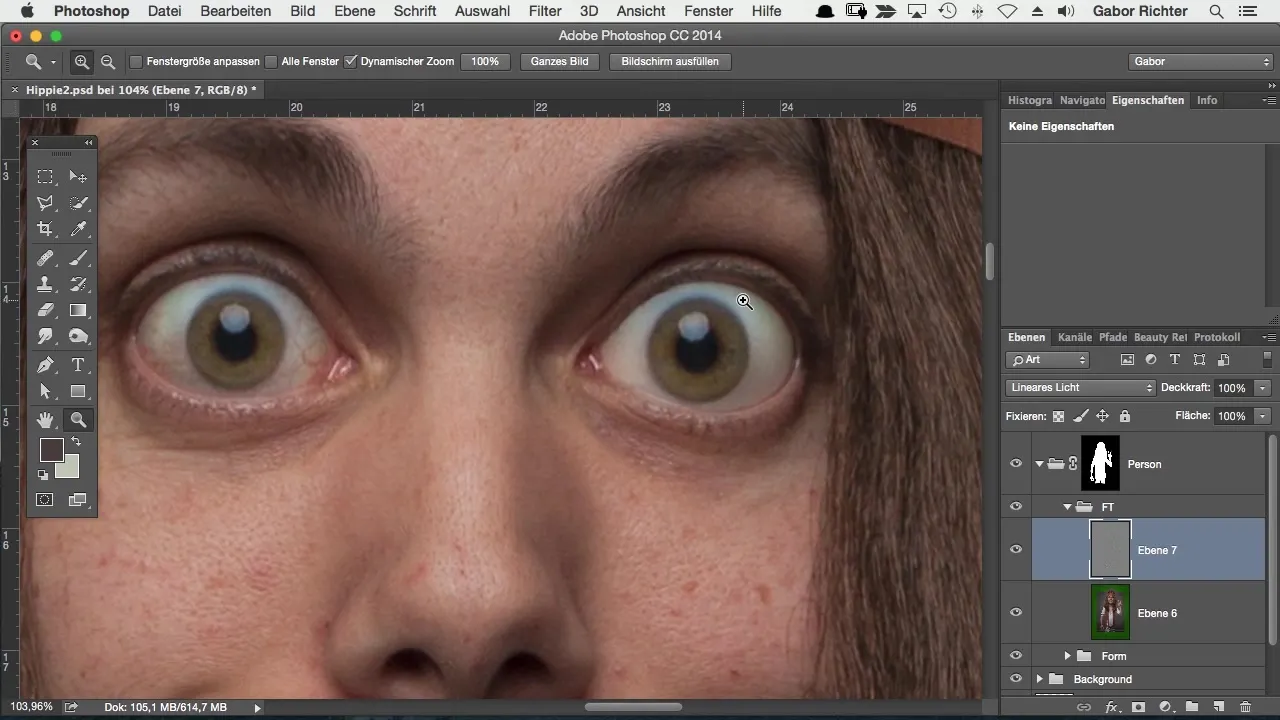Viewport: 1280px width, 720px height.
Task: Collapse the FT group
Action: 1067,507
